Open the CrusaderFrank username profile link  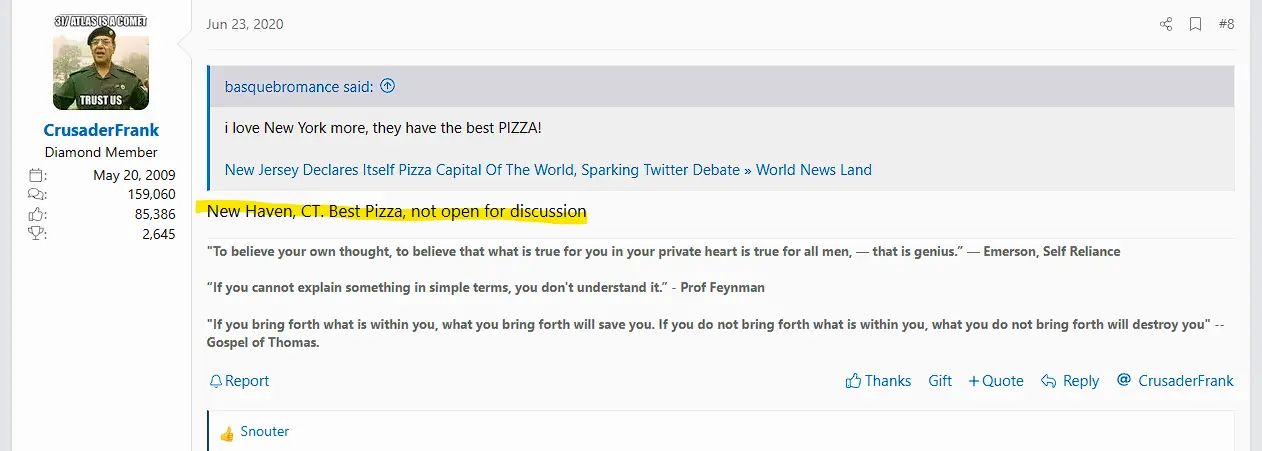(101, 130)
